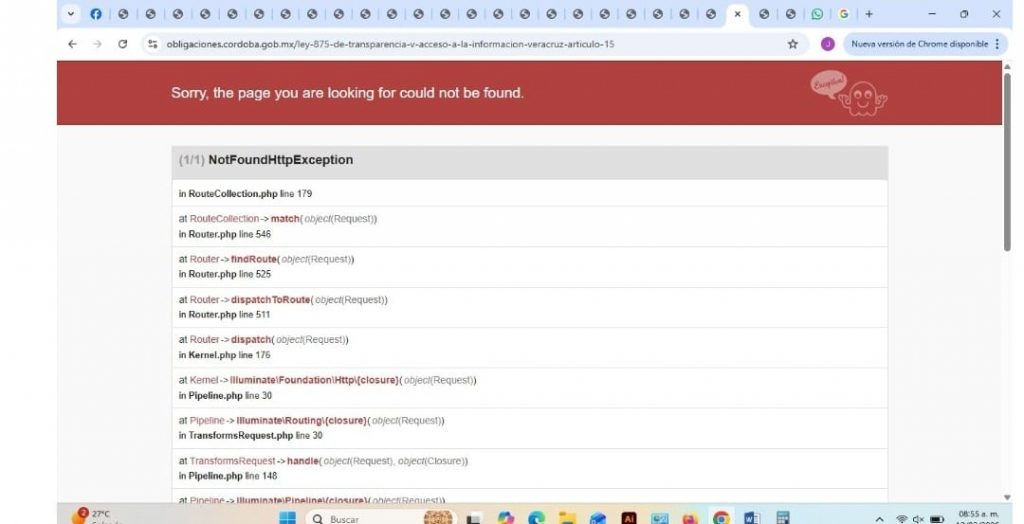Click the URL address bar field
The width and height of the screenshot is (1024, 524).
click(x=450, y=44)
